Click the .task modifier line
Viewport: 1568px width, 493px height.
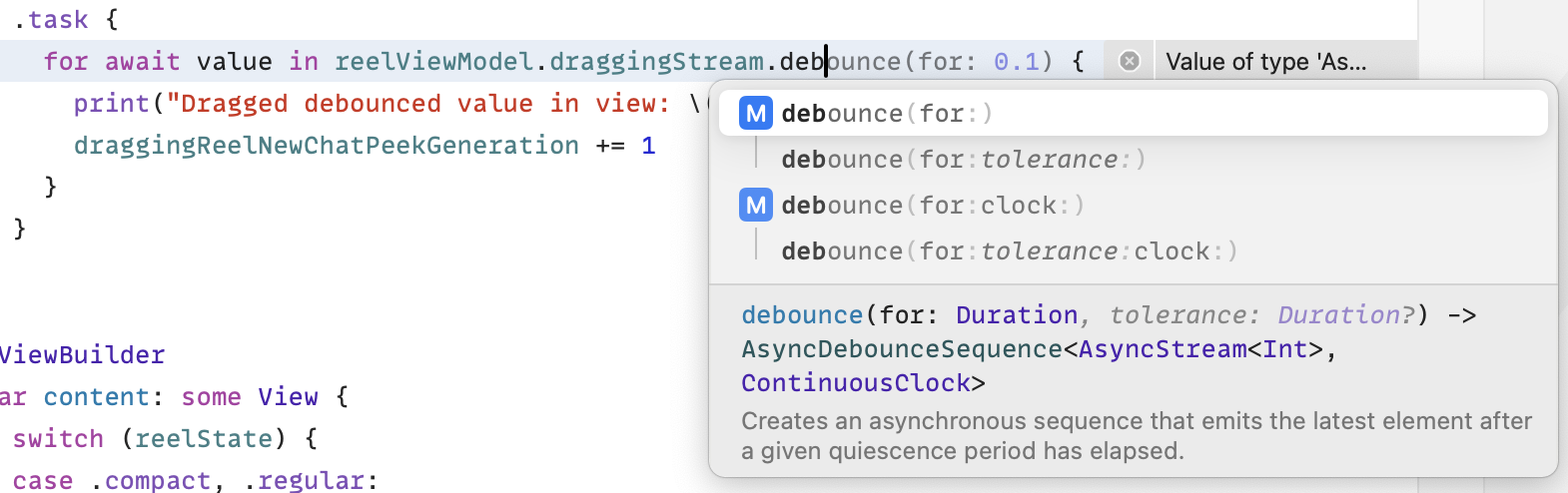click(66, 20)
